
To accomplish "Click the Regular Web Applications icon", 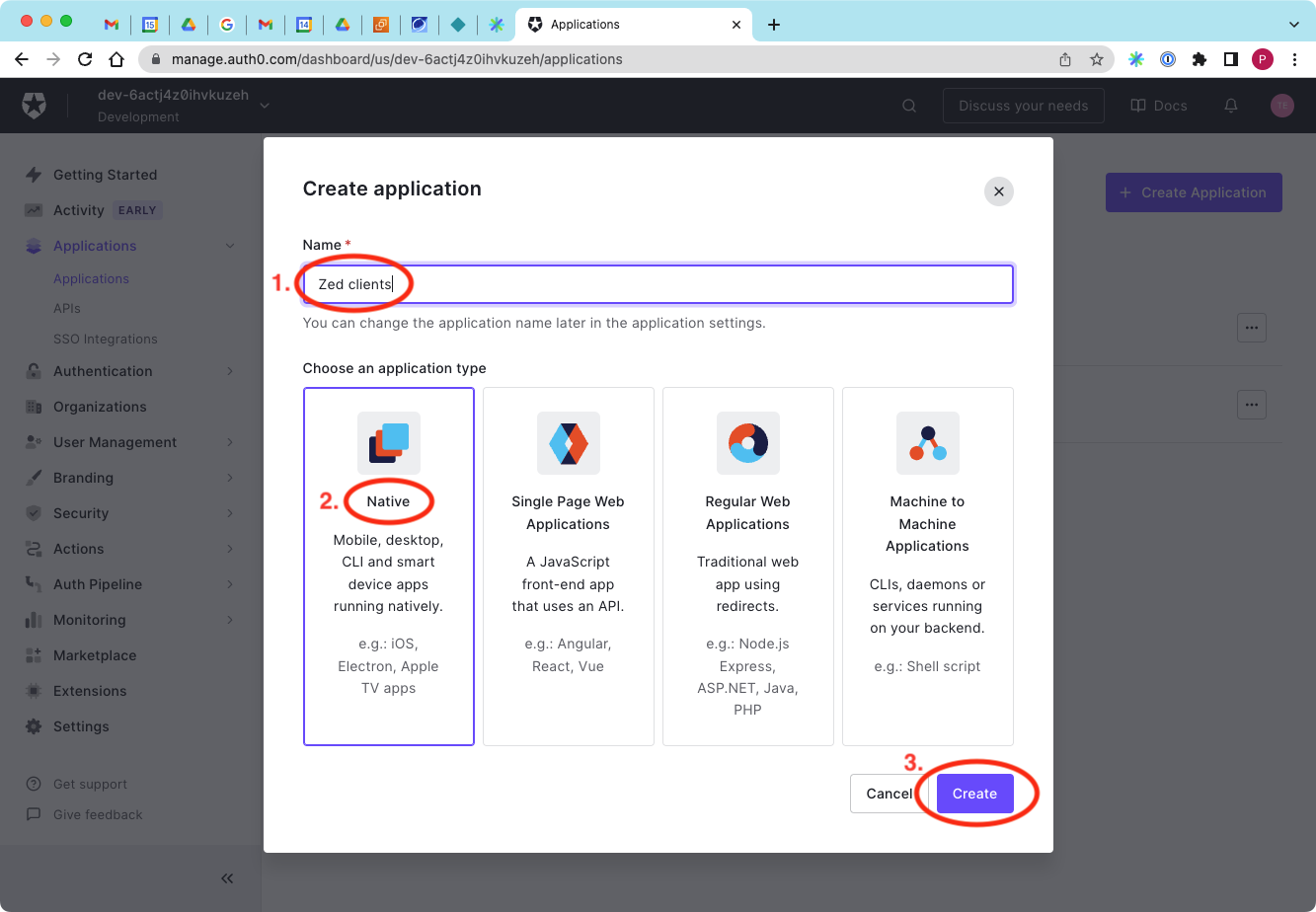I will click(x=748, y=443).
